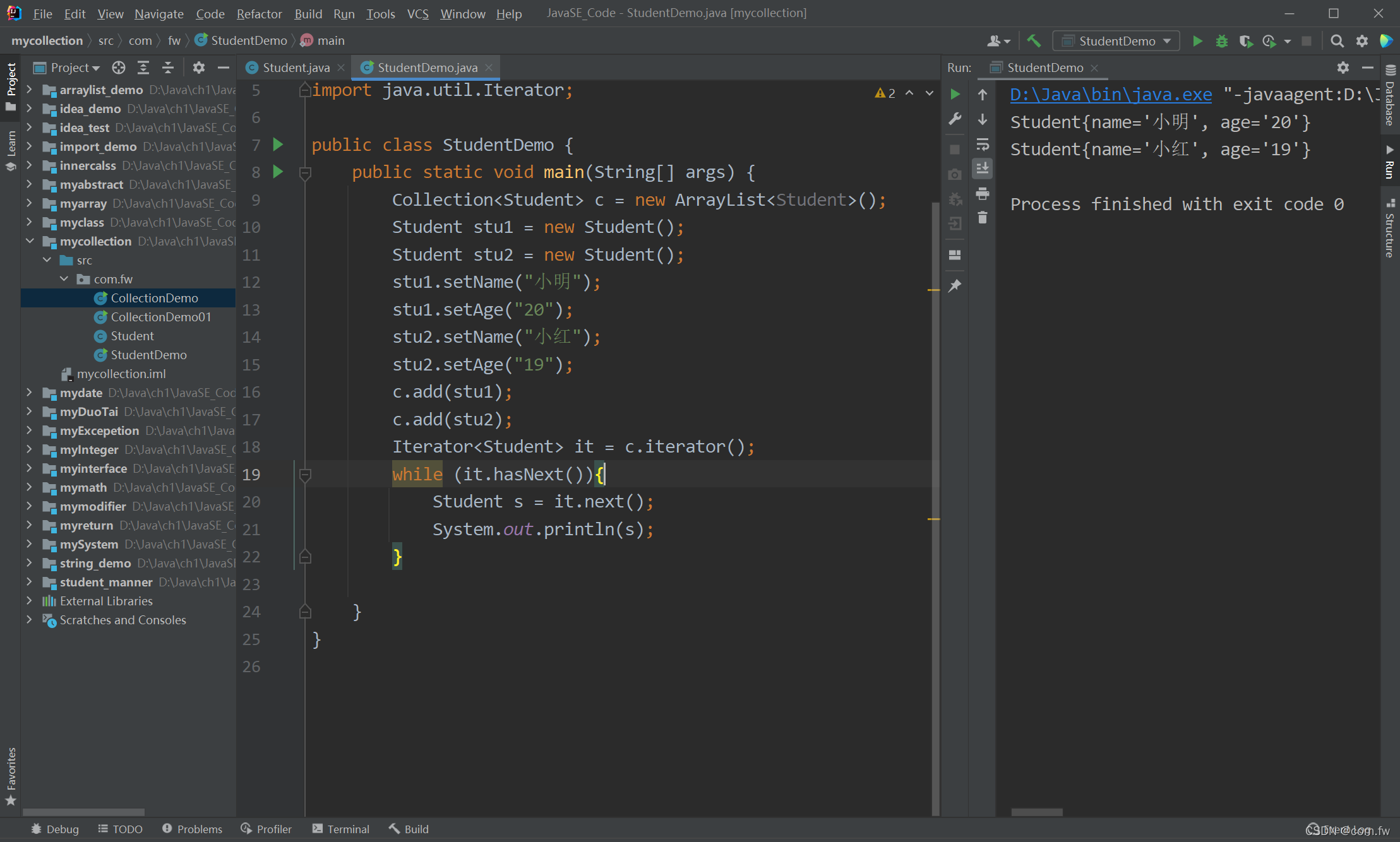This screenshot has height=842, width=1400.
Task: Select CollectionDemo01 in project tree
Action: pos(160,317)
